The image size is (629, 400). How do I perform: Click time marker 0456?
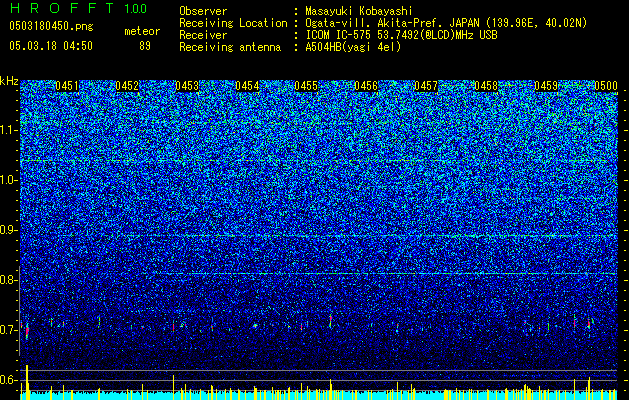point(366,86)
